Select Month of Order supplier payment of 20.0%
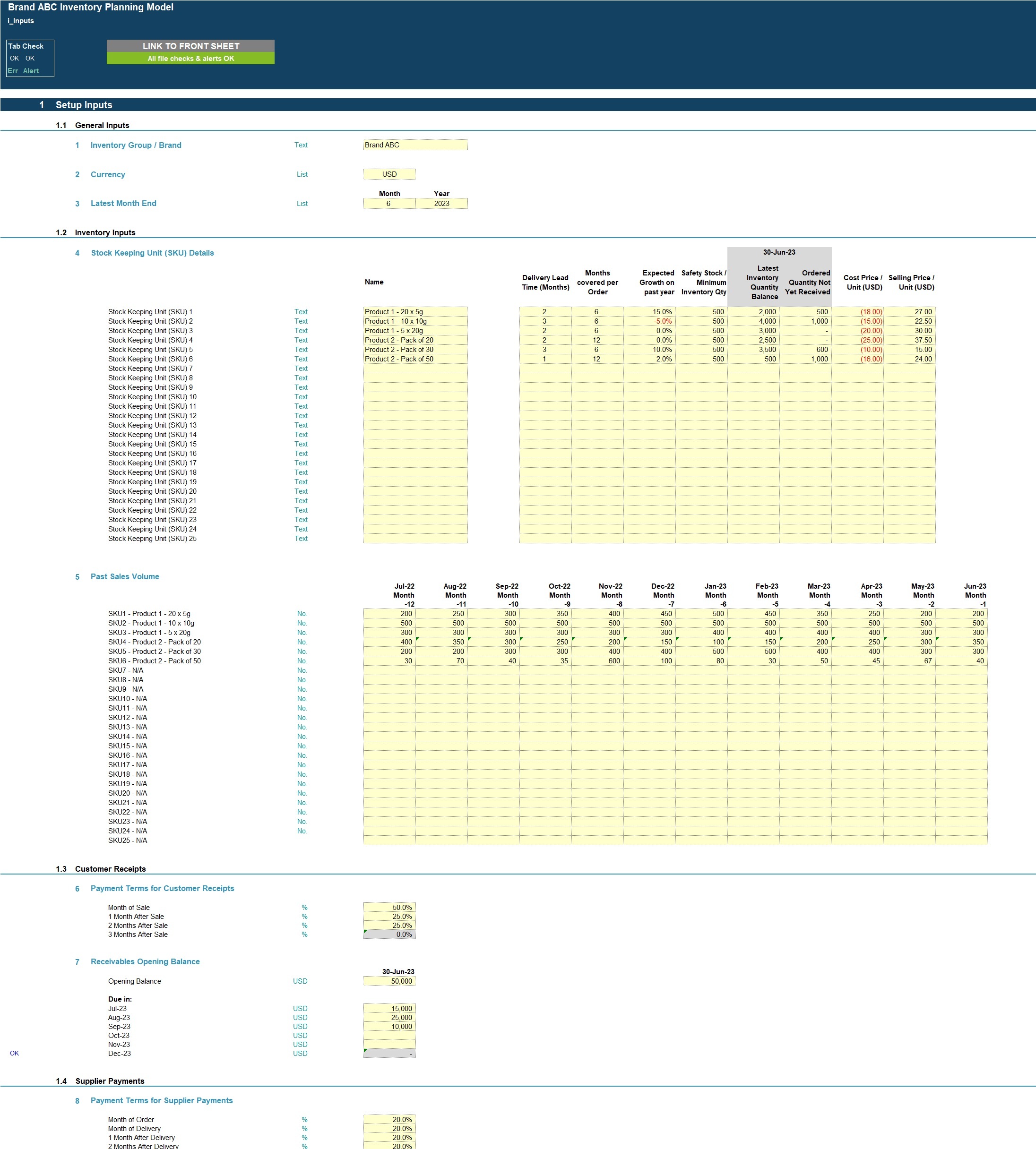Image resolution: width=1036 pixels, height=1149 pixels. 389,1119
